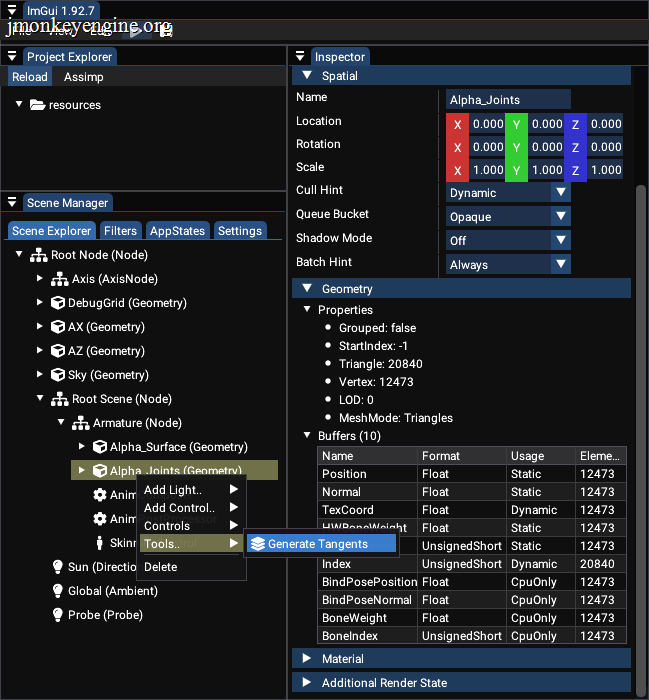Image resolution: width=649 pixels, height=700 pixels.
Task: Click the first Anim control gear icon
Action: (x=100, y=495)
